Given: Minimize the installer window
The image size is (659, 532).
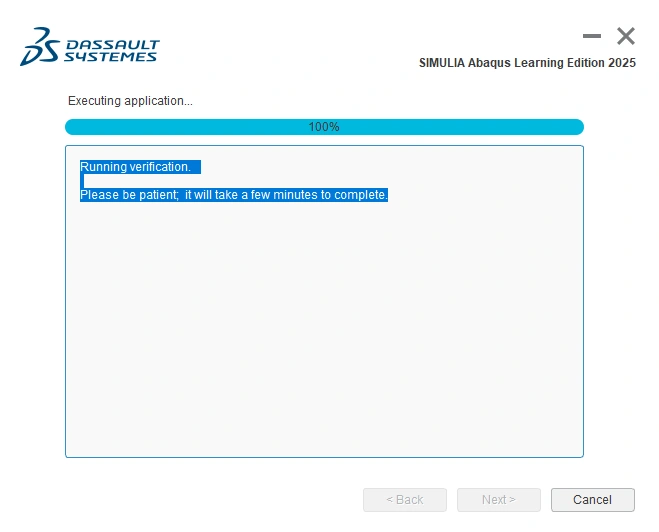Looking at the screenshot, I should point(592,36).
